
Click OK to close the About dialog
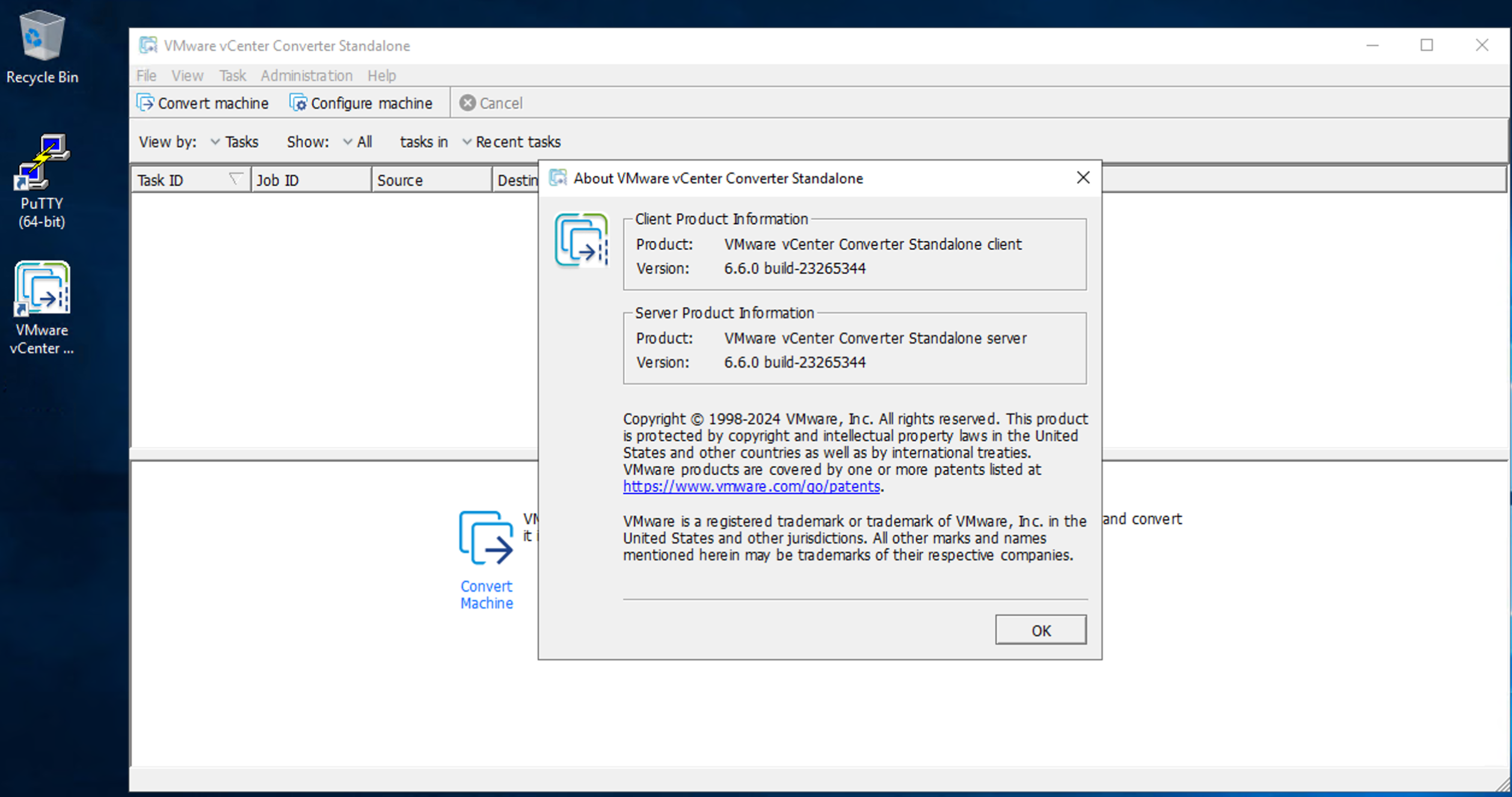[x=1040, y=630]
